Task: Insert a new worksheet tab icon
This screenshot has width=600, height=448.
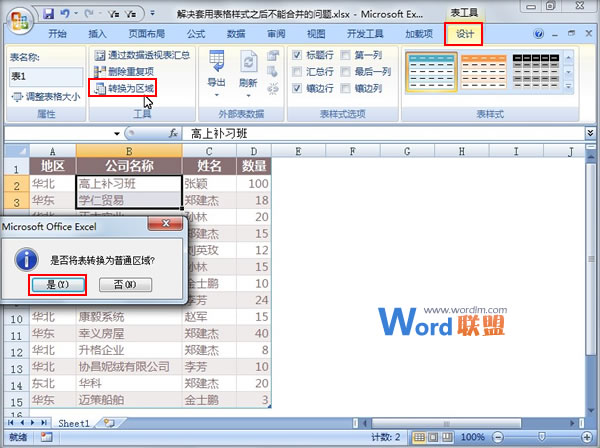Action: 109,423
